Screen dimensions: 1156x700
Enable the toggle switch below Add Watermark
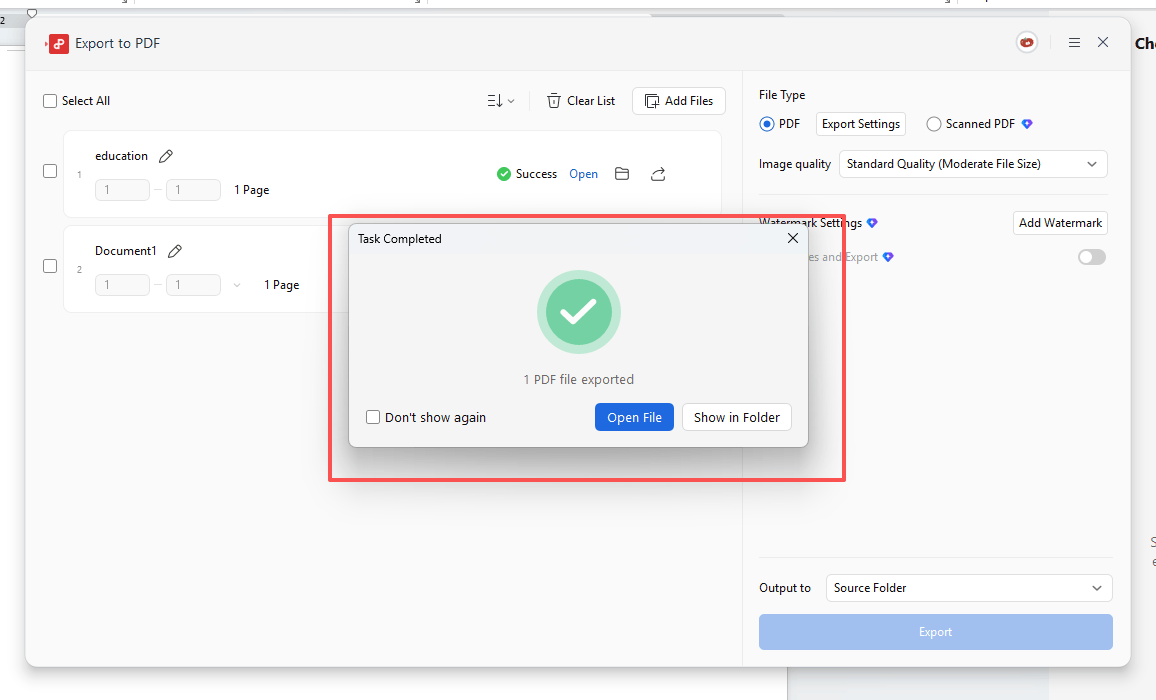coord(1091,257)
